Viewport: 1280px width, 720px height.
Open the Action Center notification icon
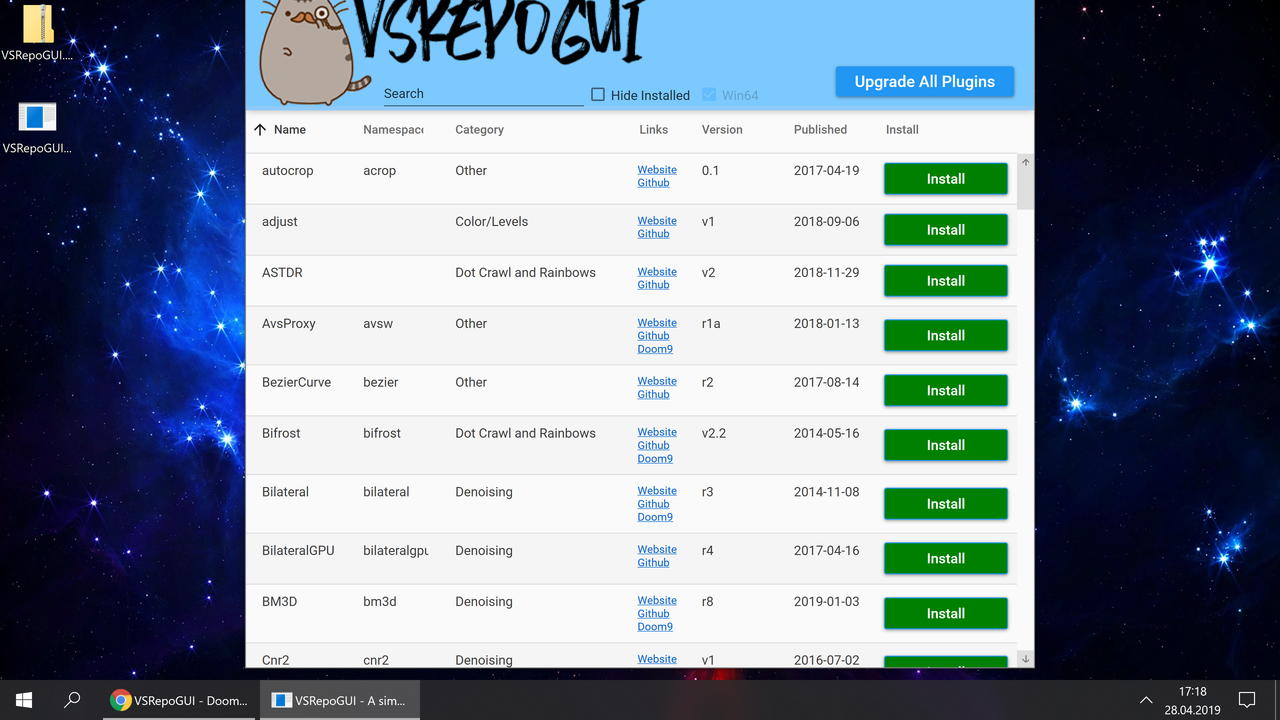click(x=1247, y=700)
